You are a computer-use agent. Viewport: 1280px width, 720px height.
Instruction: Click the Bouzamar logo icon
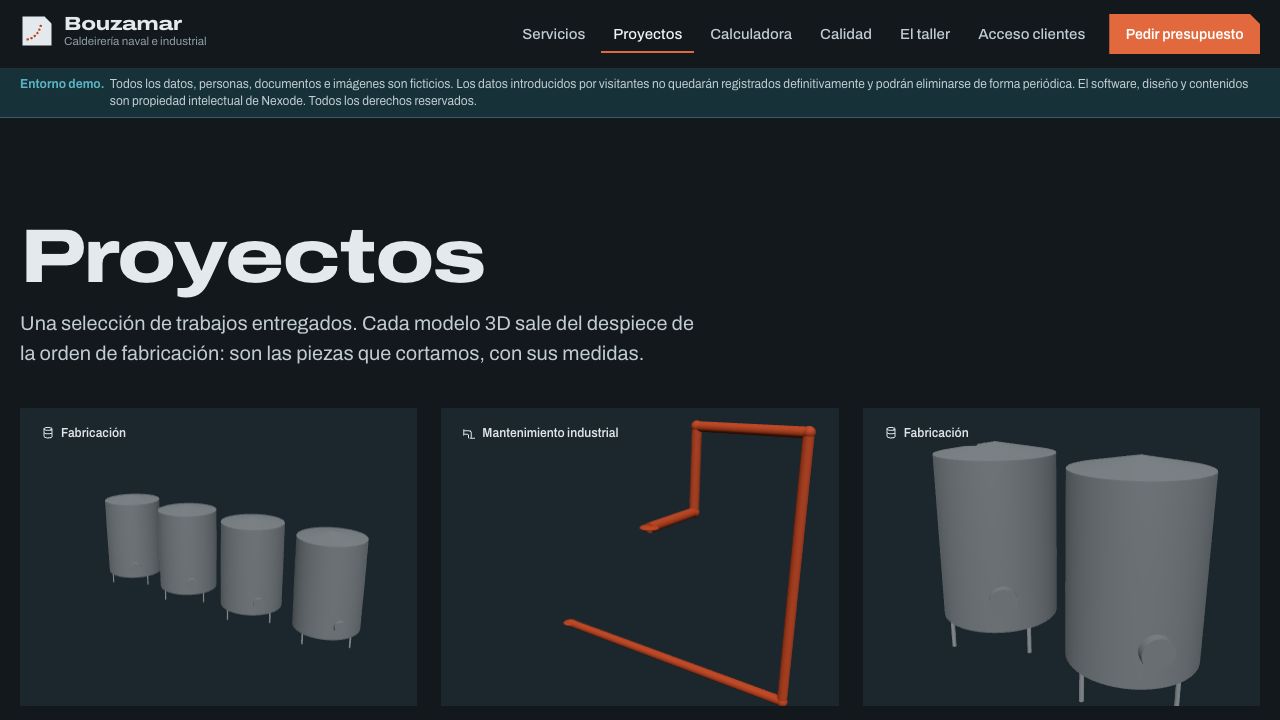tap(37, 32)
